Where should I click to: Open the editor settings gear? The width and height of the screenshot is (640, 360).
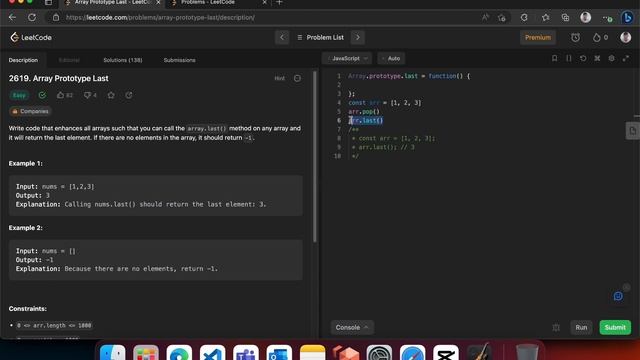[x=611, y=58]
